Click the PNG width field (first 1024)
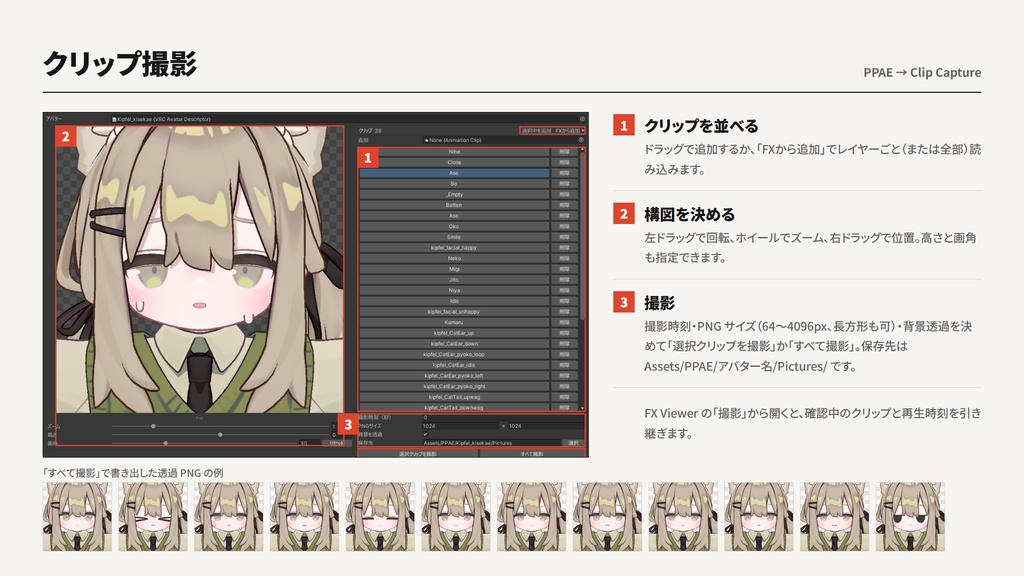Image resolution: width=1024 pixels, height=576 pixels. click(x=460, y=426)
